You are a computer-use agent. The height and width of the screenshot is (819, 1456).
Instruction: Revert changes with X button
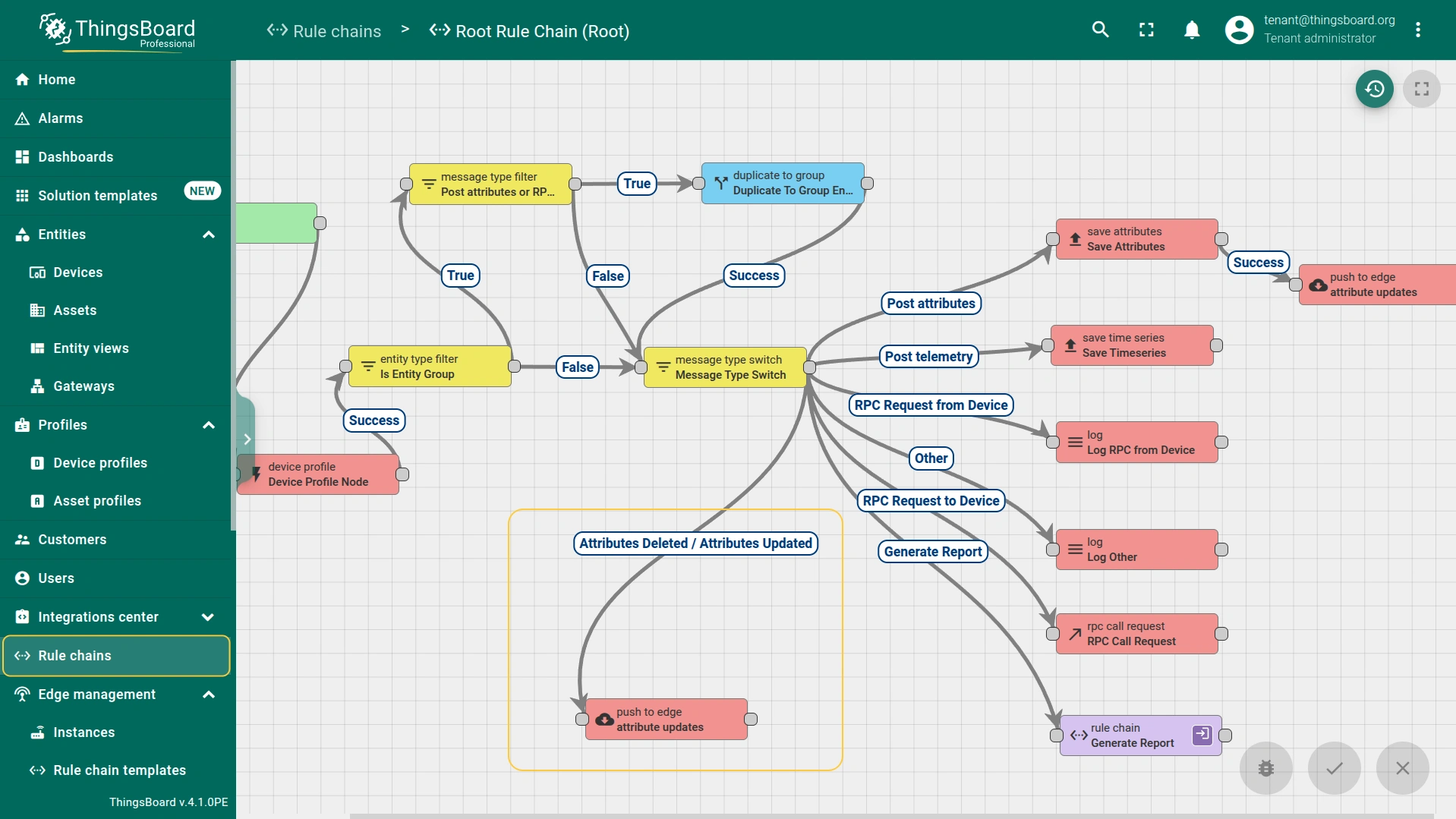point(1402,768)
